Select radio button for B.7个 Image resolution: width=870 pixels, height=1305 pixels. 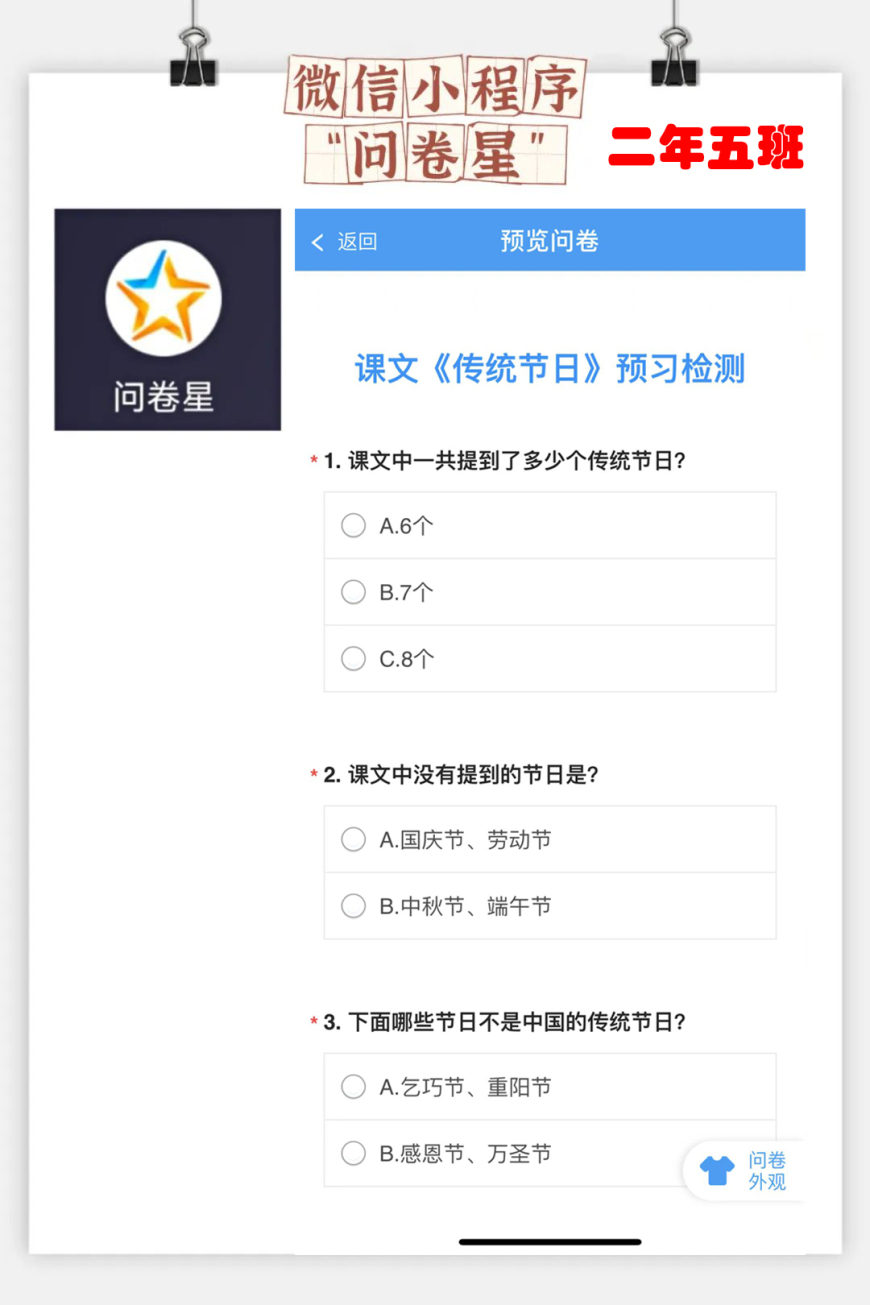pos(353,592)
